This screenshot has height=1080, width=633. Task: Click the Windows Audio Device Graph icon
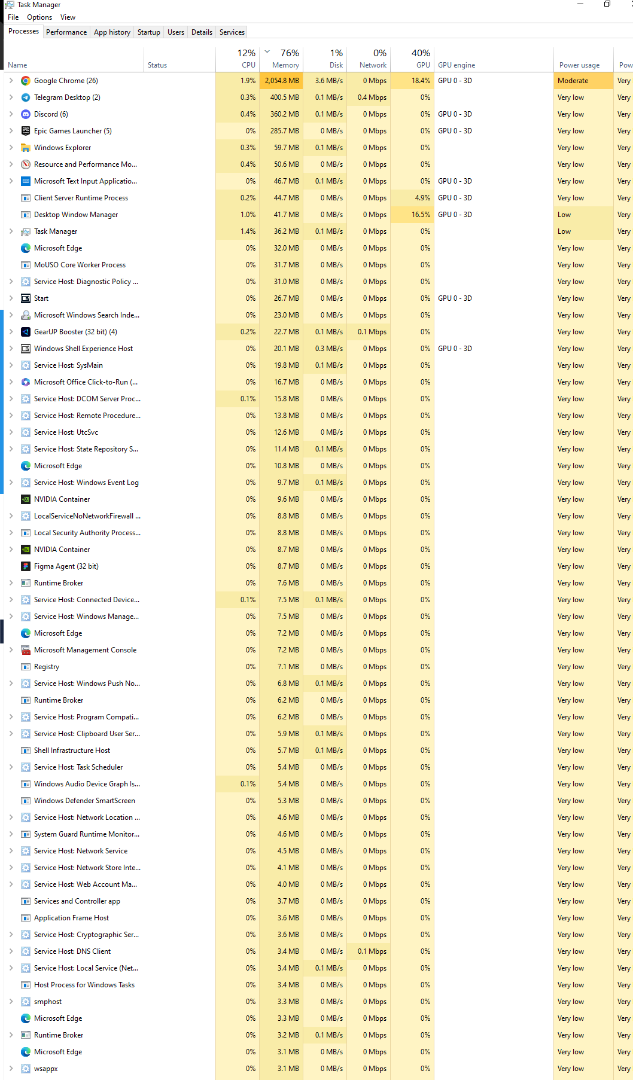(25, 784)
